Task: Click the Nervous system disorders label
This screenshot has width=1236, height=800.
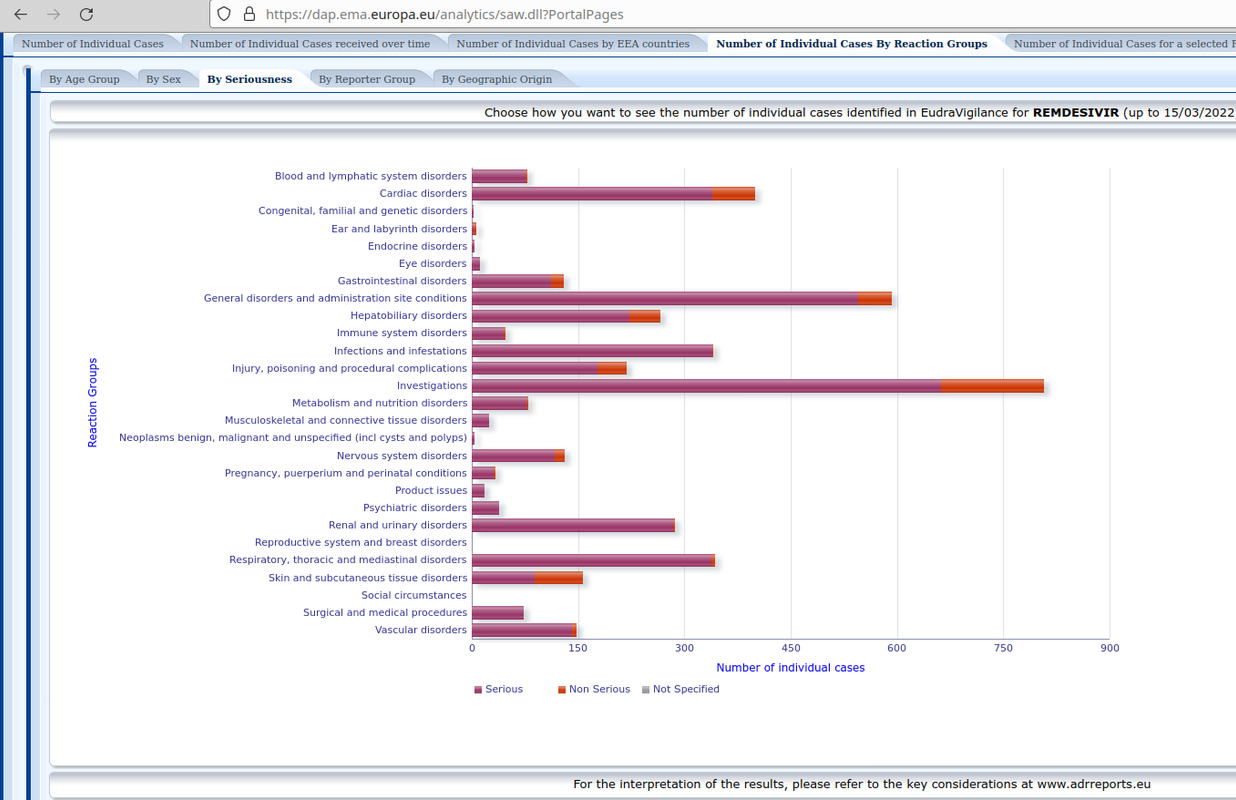Action: click(402, 456)
